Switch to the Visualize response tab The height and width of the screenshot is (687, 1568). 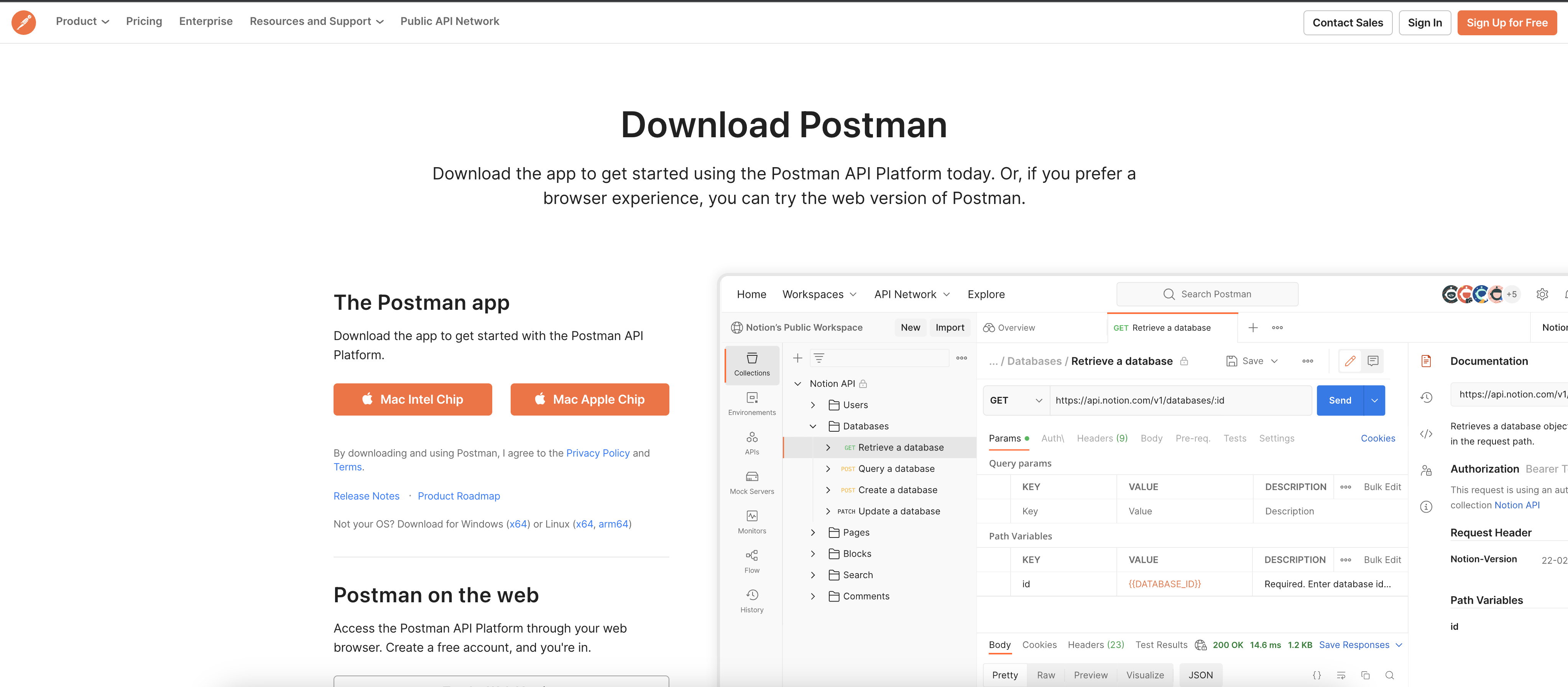click(x=1145, y=675)
